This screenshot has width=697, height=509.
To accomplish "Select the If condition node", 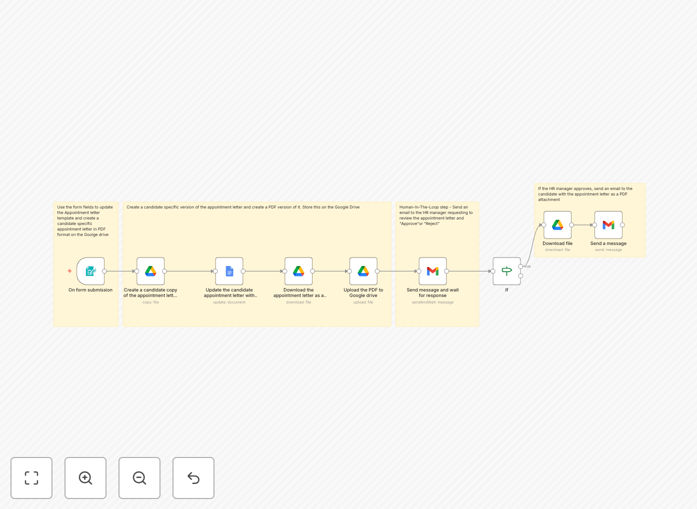I will pyautogui.click(x=507, y=271).
